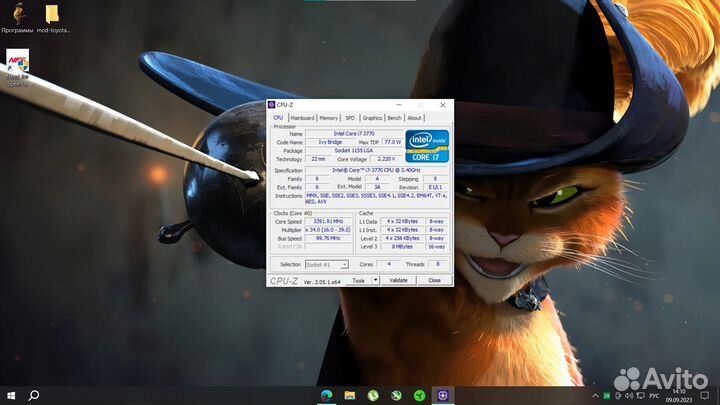
Task: Close the CPU-Z window with the X
Action: (443, 105)
